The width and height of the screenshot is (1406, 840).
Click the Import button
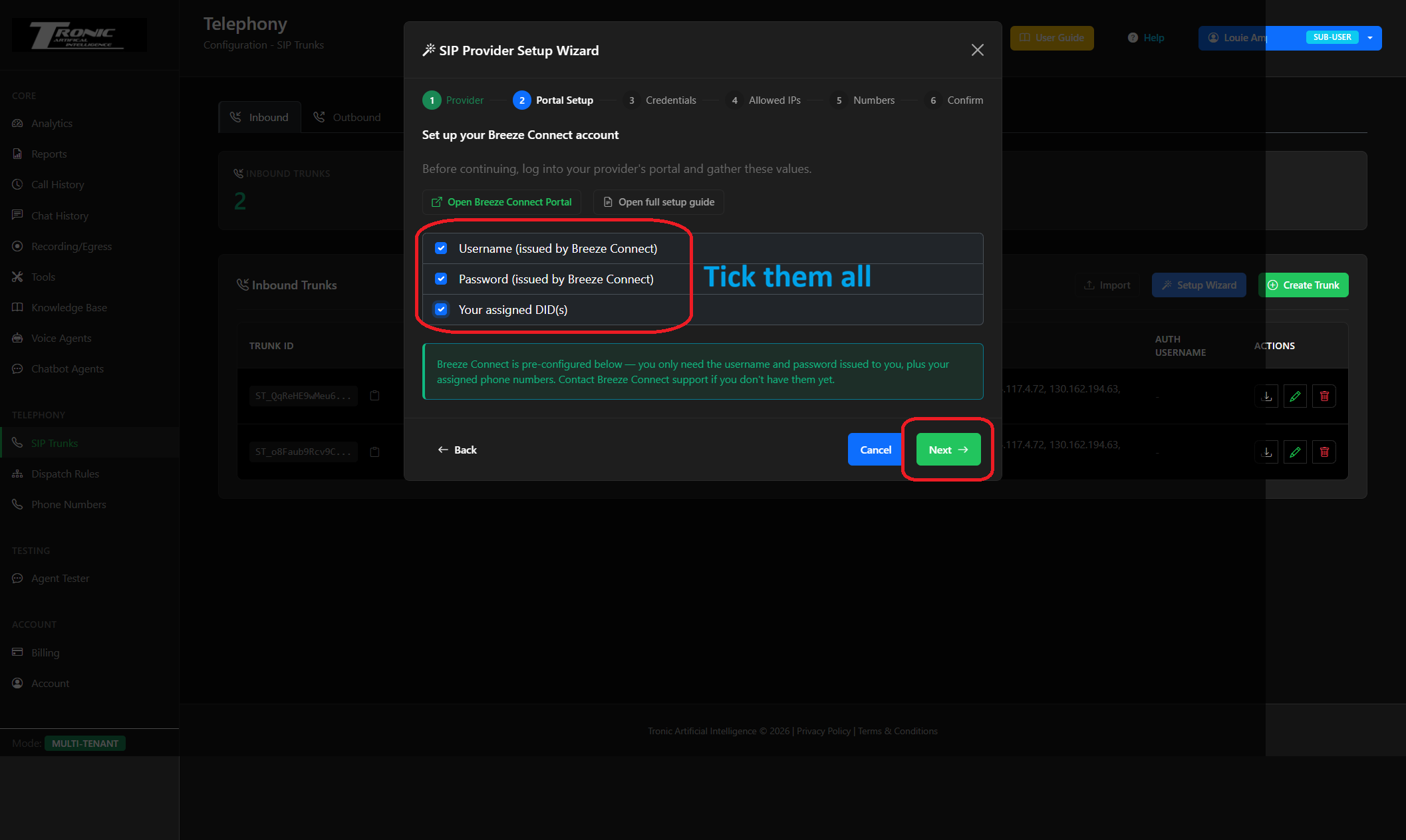tap(1107, 285)
